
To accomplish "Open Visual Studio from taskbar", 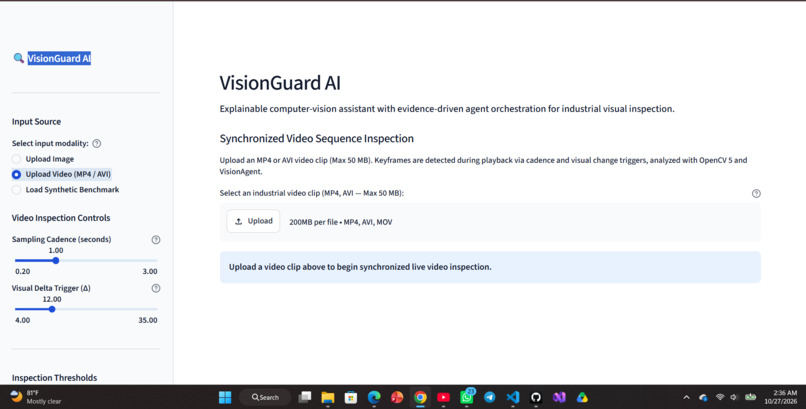I will (559, 397).
